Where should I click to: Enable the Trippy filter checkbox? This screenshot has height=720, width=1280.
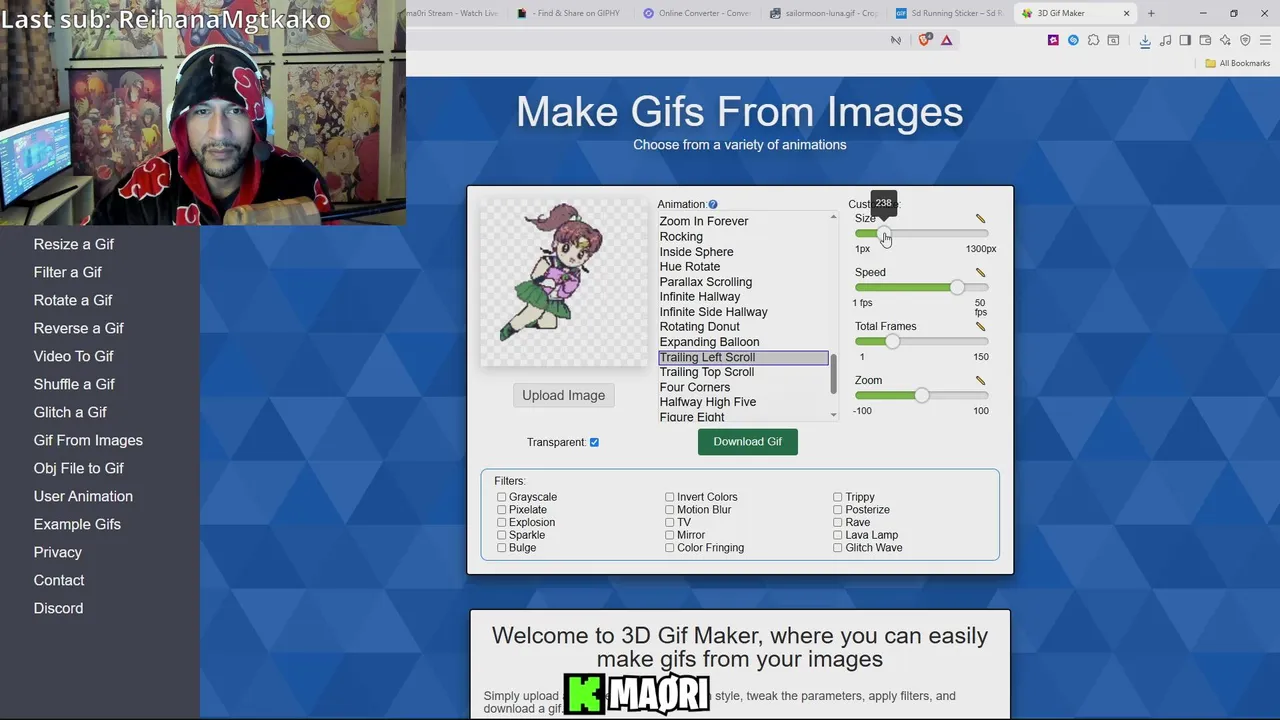pos(838,497)
